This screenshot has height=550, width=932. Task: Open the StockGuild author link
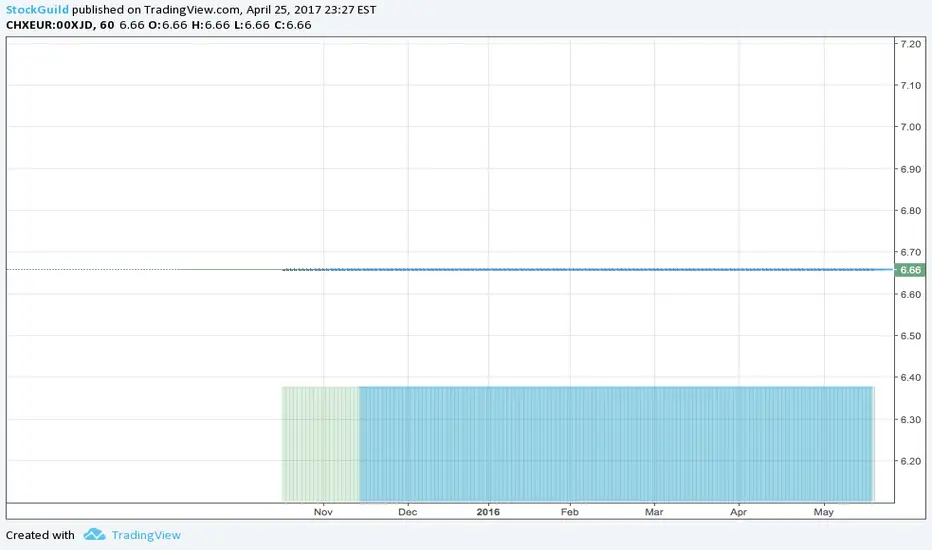37,10
